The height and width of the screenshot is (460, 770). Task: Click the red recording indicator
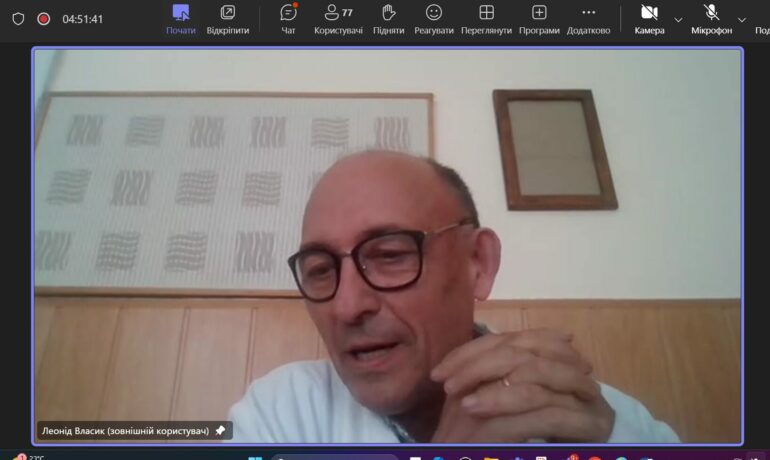(x=44, y=19)
